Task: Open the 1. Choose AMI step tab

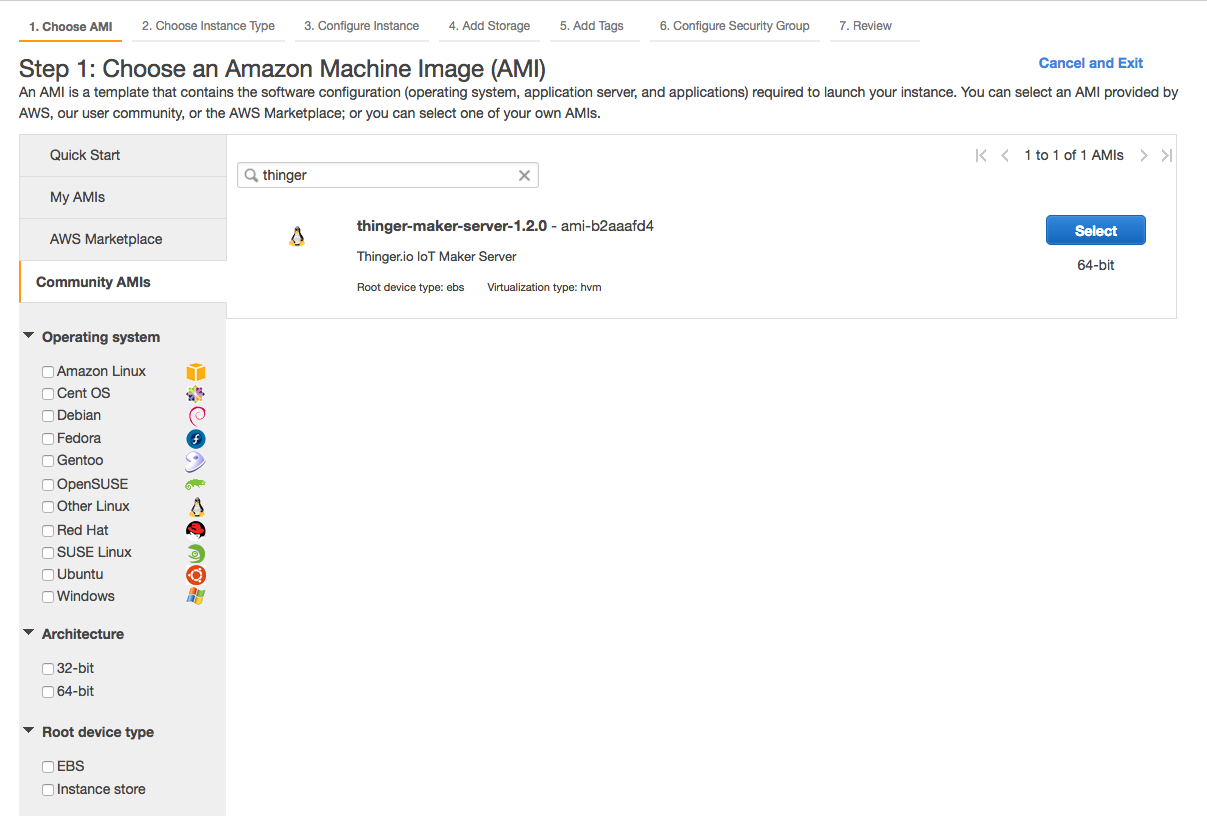Action: point(70,27)
